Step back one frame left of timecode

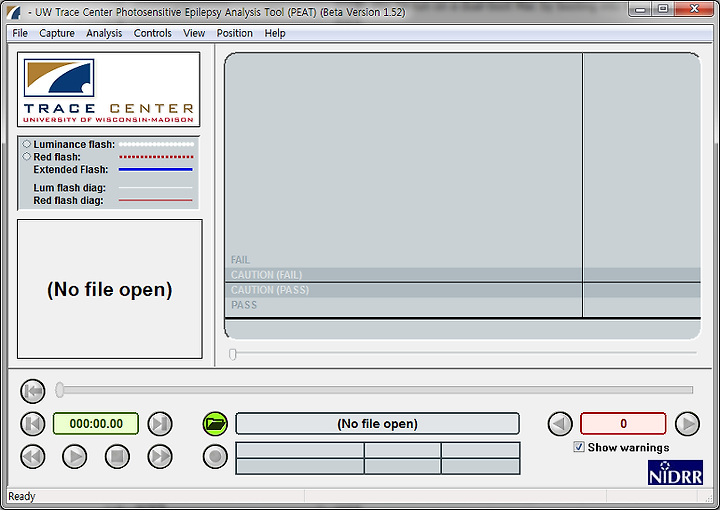[33, 423]
